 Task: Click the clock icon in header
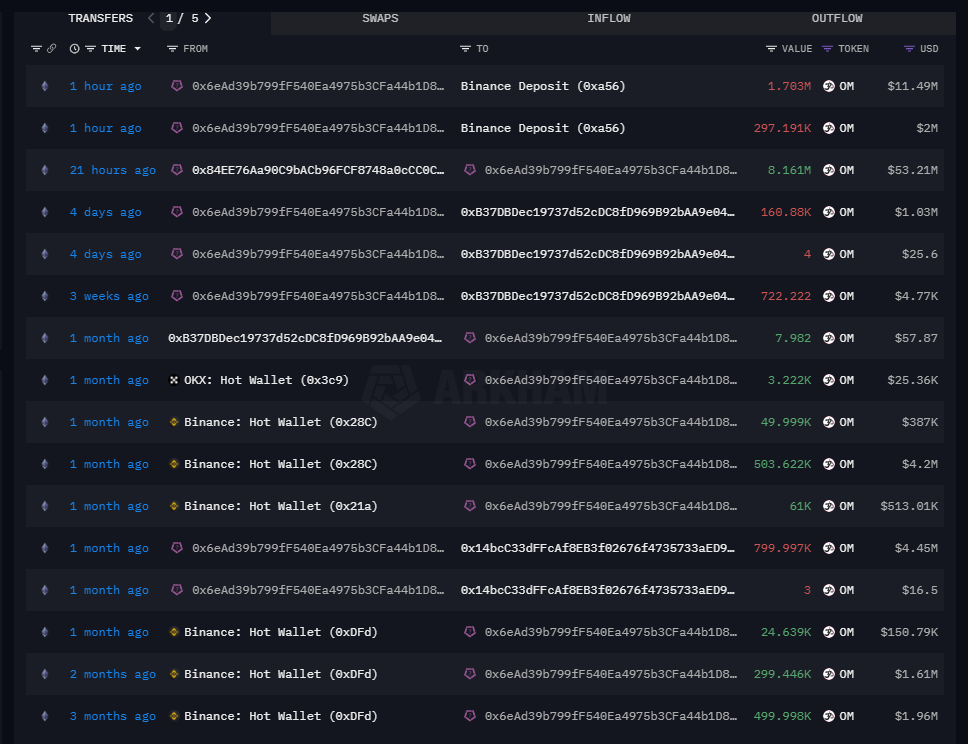[x=75, y=49]
